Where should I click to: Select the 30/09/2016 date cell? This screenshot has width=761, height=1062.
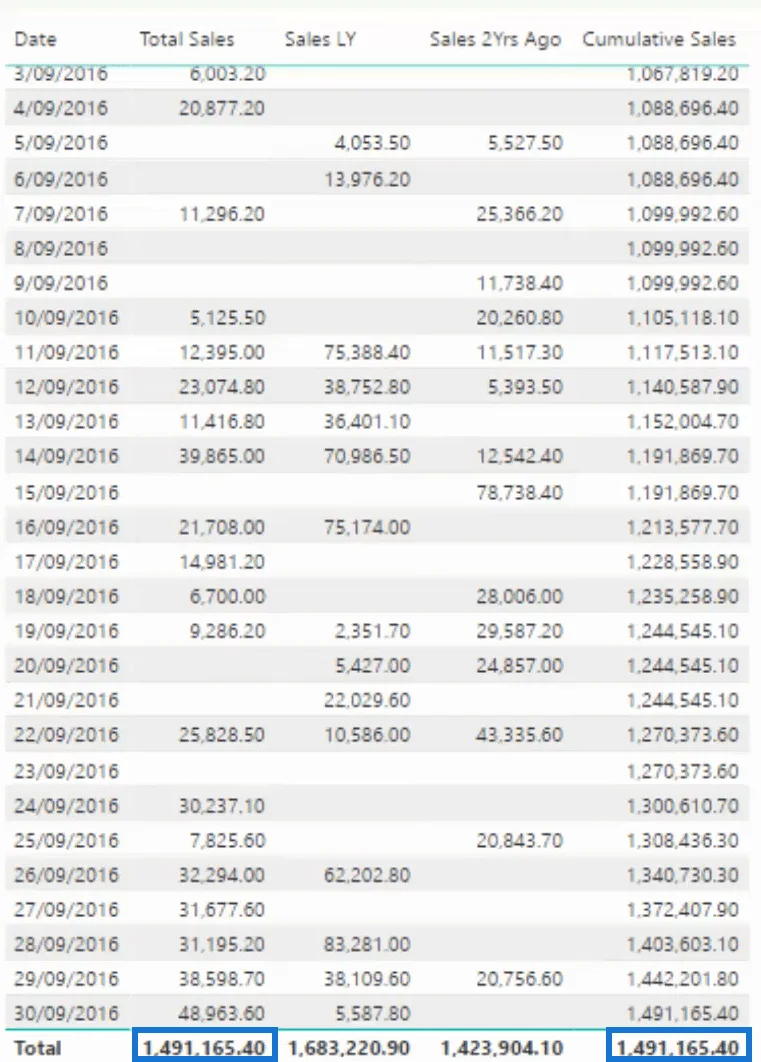pyautogui.click(x=66, y=1013)
